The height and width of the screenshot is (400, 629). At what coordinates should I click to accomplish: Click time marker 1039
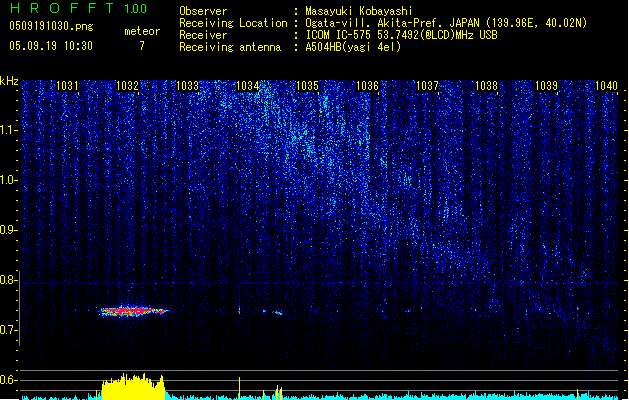tap(546, 85)
